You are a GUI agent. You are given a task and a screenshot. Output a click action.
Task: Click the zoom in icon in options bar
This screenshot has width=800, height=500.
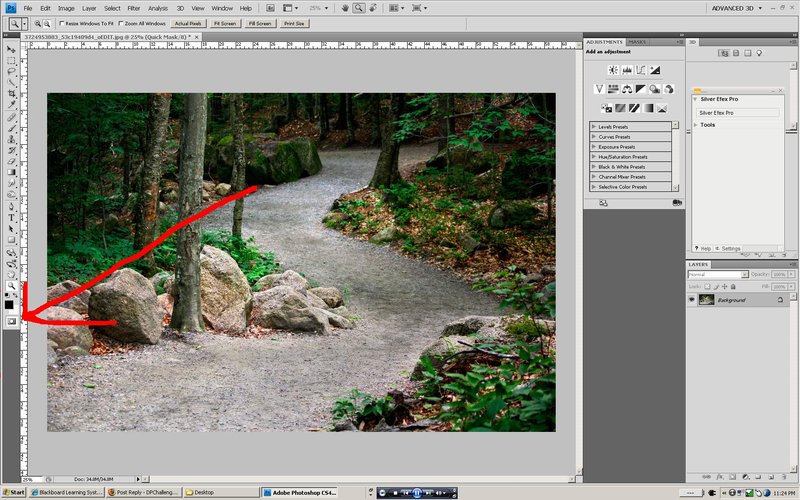click(x=38, y=23)
